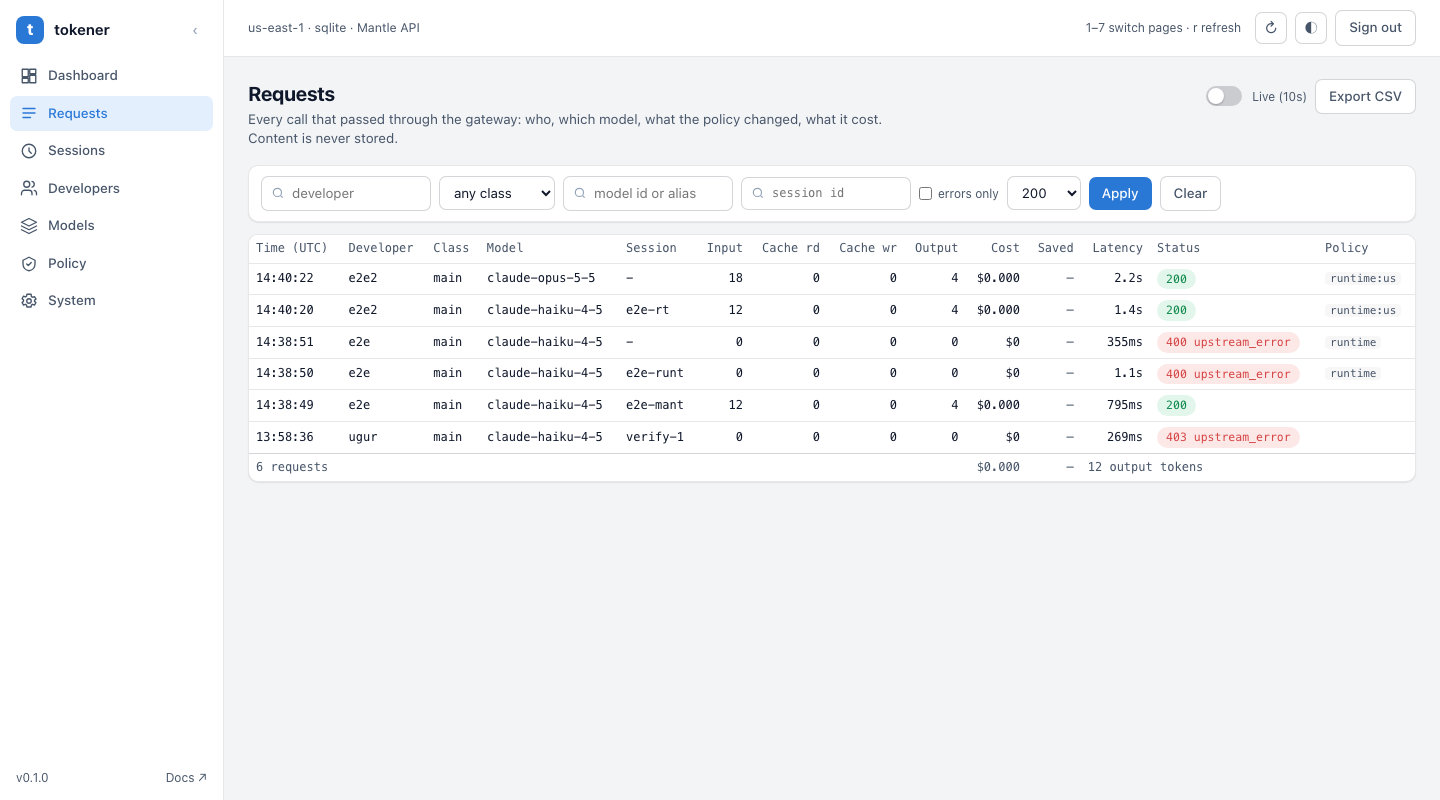Check the errors only checkbox
Image resolution: width=1440 pixels, height=800 pixels.
(925, 194)
